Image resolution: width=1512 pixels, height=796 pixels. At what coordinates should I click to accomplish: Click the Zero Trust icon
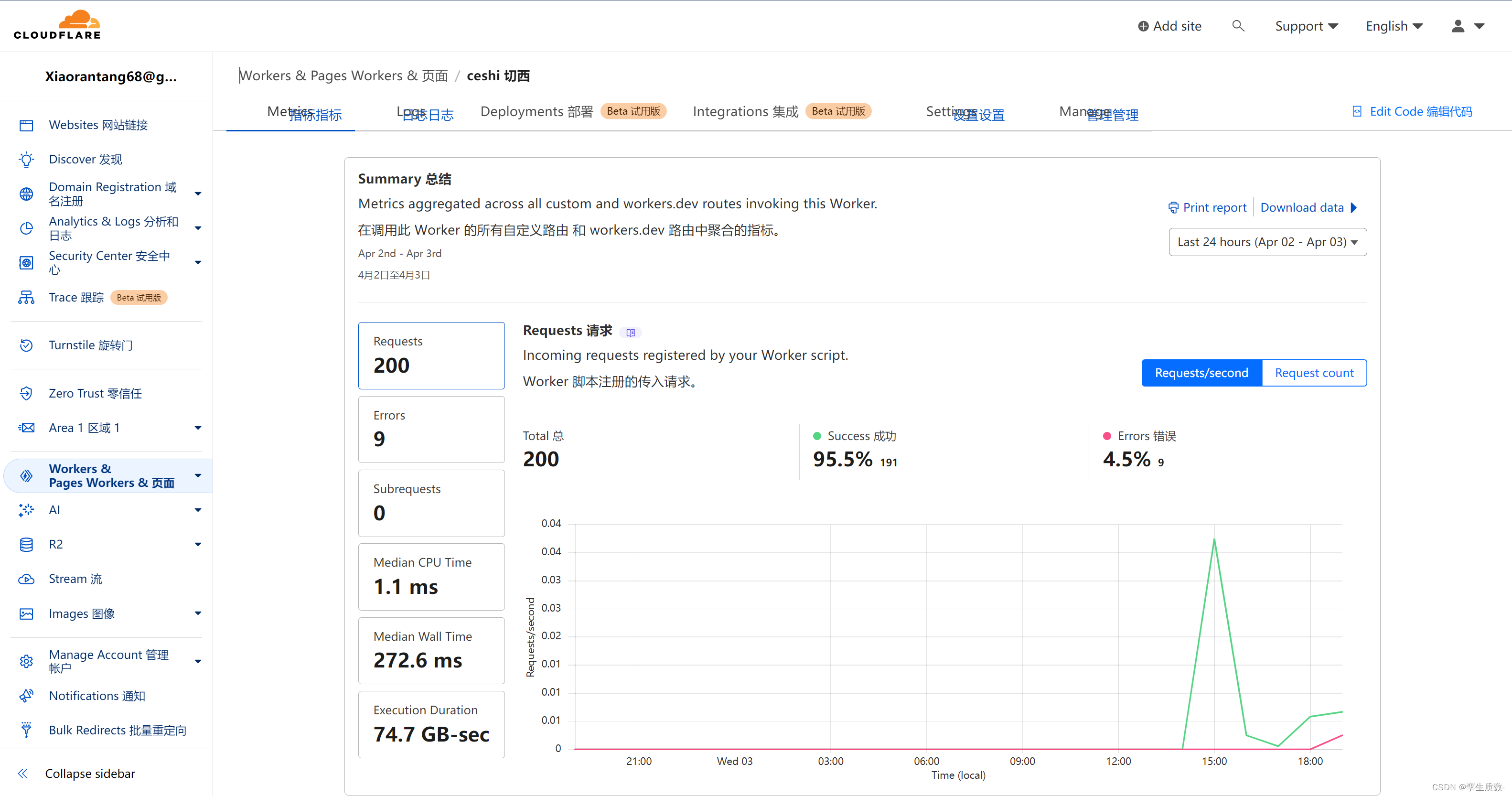26,393
